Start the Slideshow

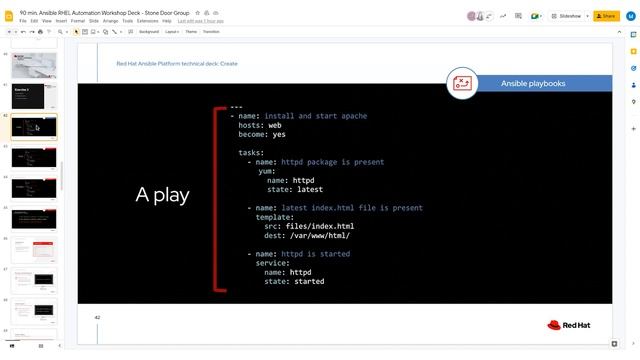(566, 16)
